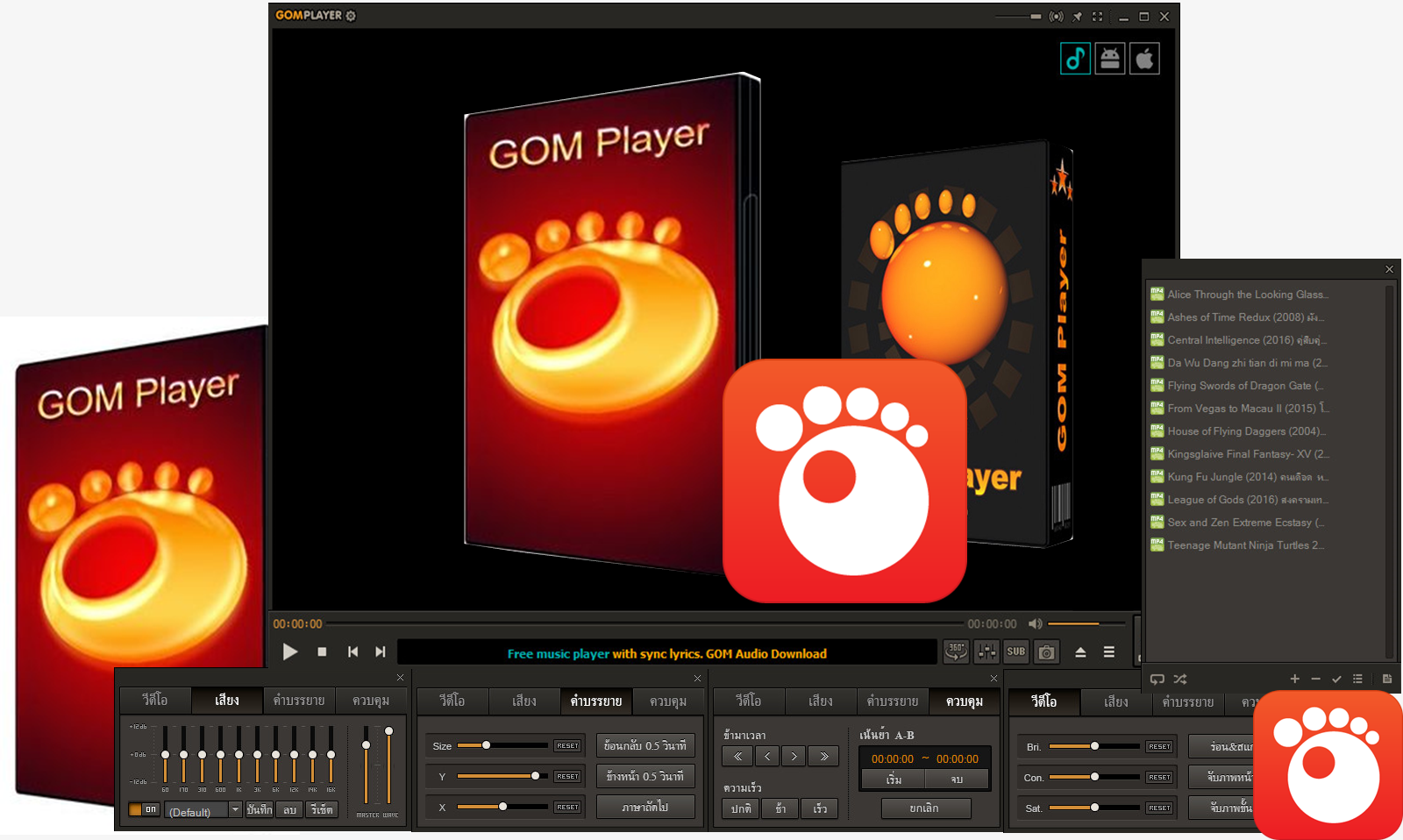Click the SUB subtitle button
The width and height of the screenshot is (1403, 840).
pos(1016,651)
